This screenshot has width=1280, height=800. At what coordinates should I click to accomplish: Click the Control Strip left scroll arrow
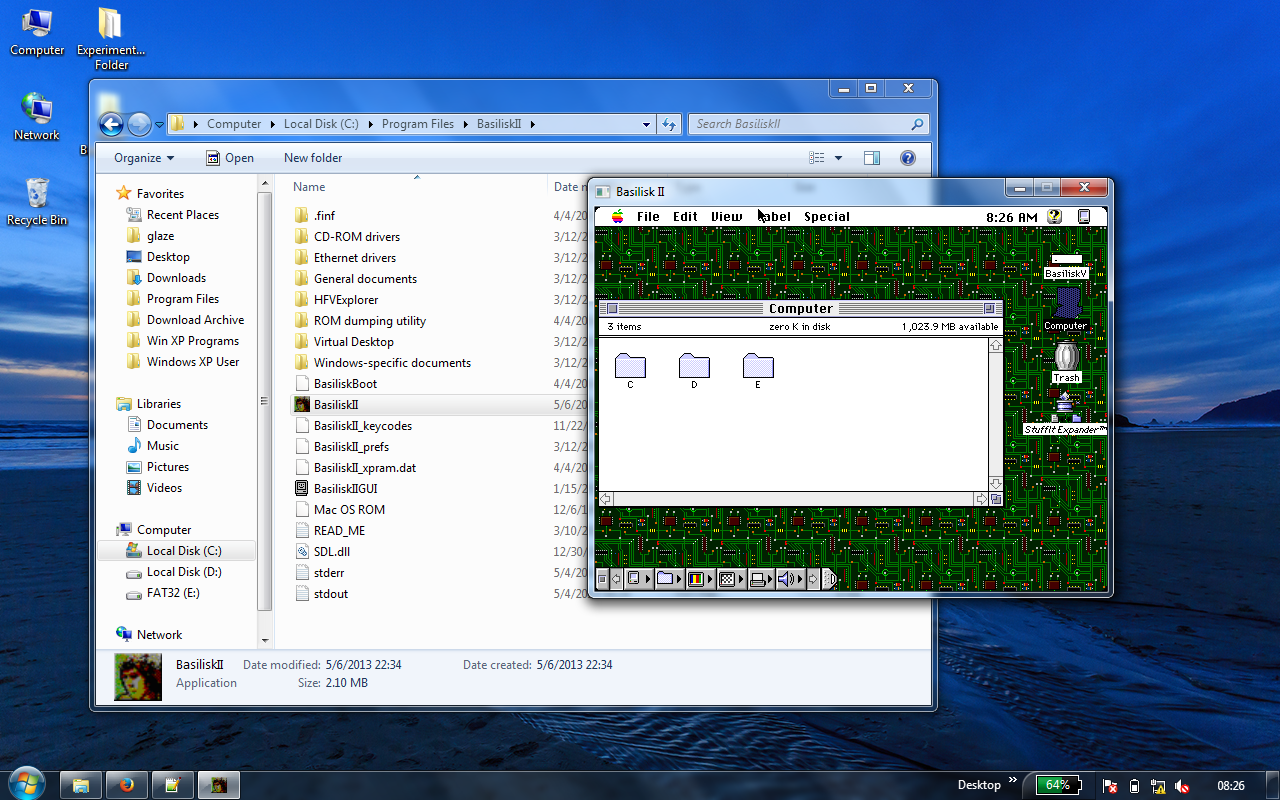pos(617,579)
